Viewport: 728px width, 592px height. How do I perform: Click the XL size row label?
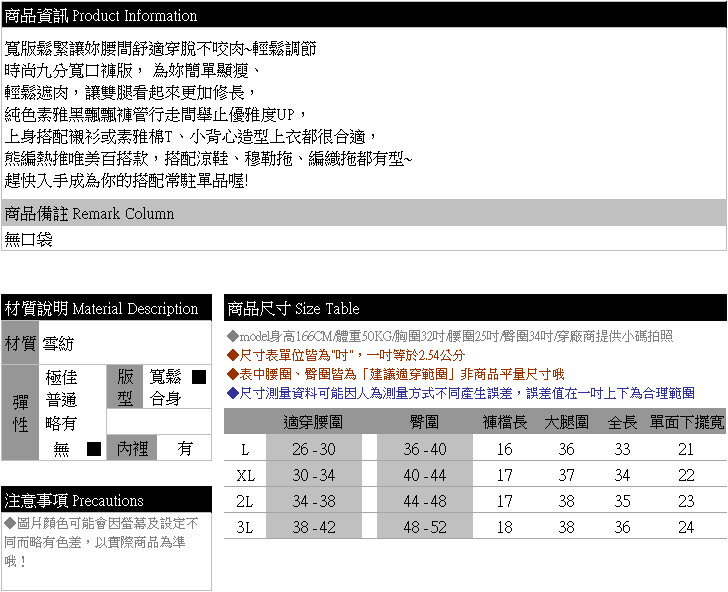point(245,475)
